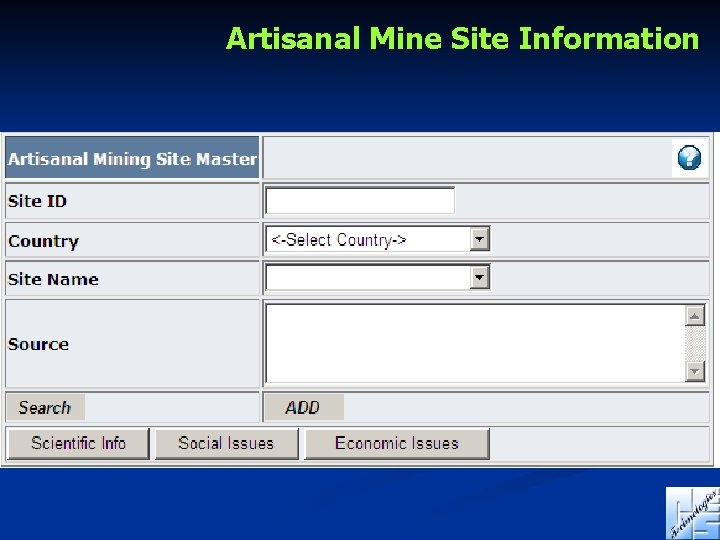Click the Artisanal Mine Site Information title
Viewport: 720px width, 540px height.
462,38
